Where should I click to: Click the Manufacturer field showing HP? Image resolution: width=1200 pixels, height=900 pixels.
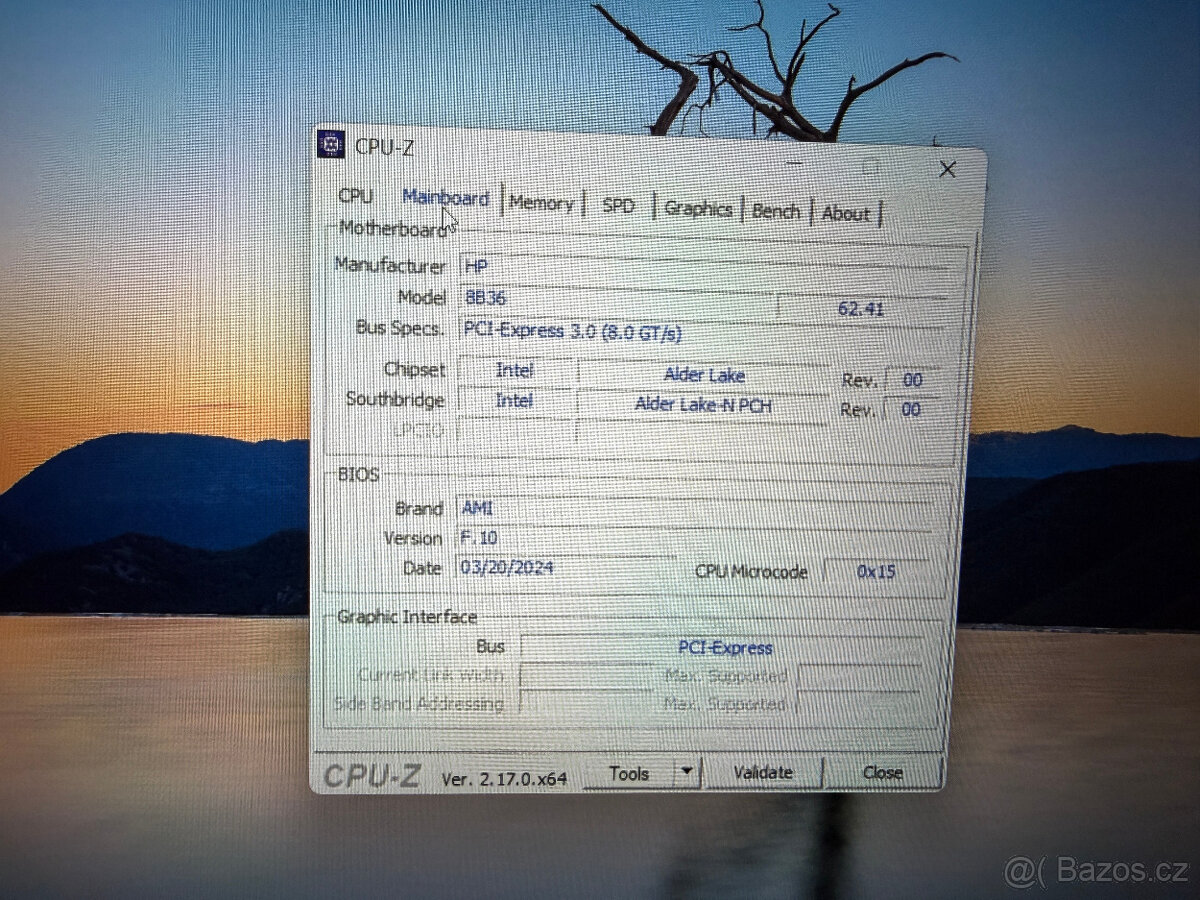[700, 267]
